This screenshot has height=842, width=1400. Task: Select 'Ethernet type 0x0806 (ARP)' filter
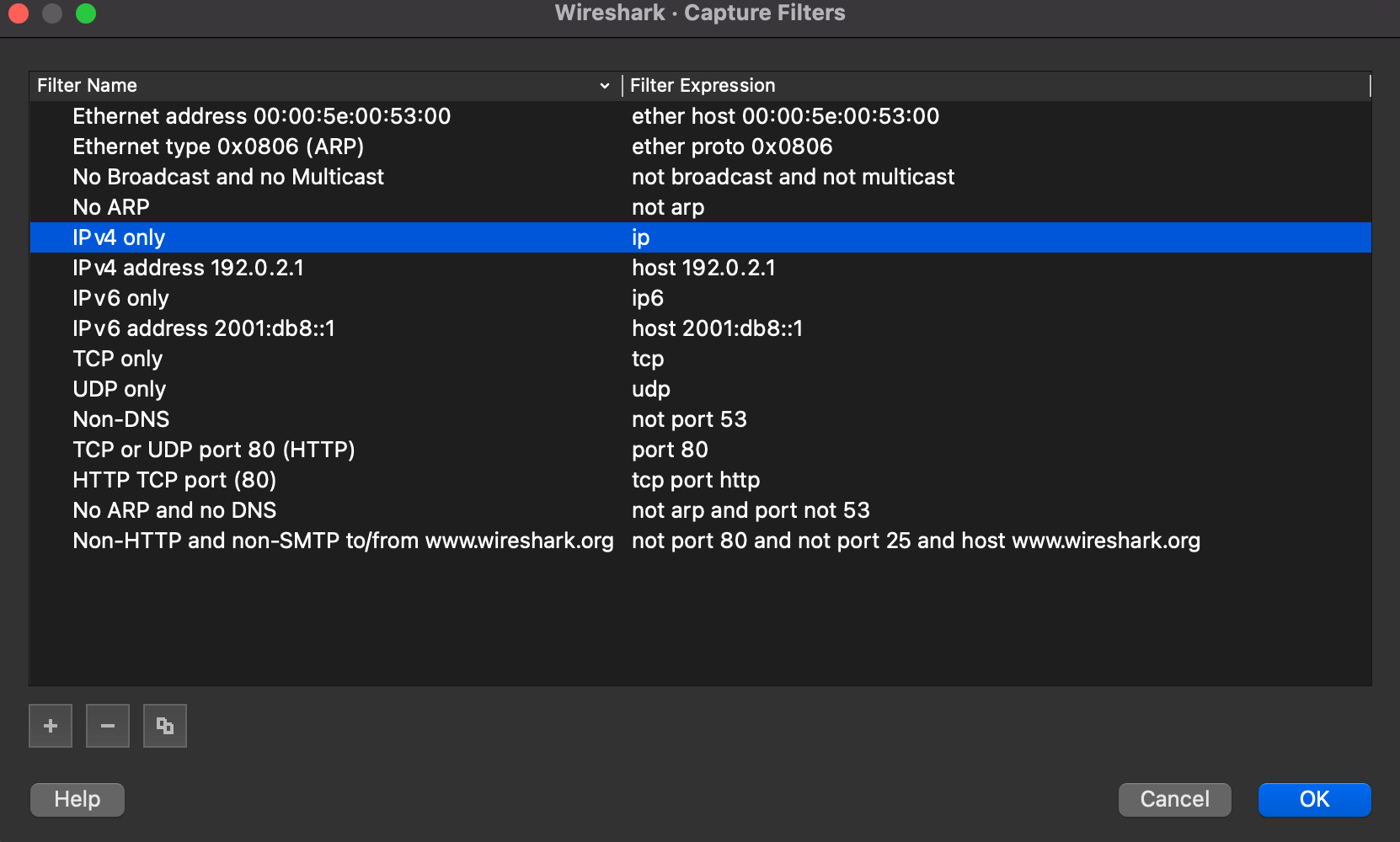tap(218, 147)
